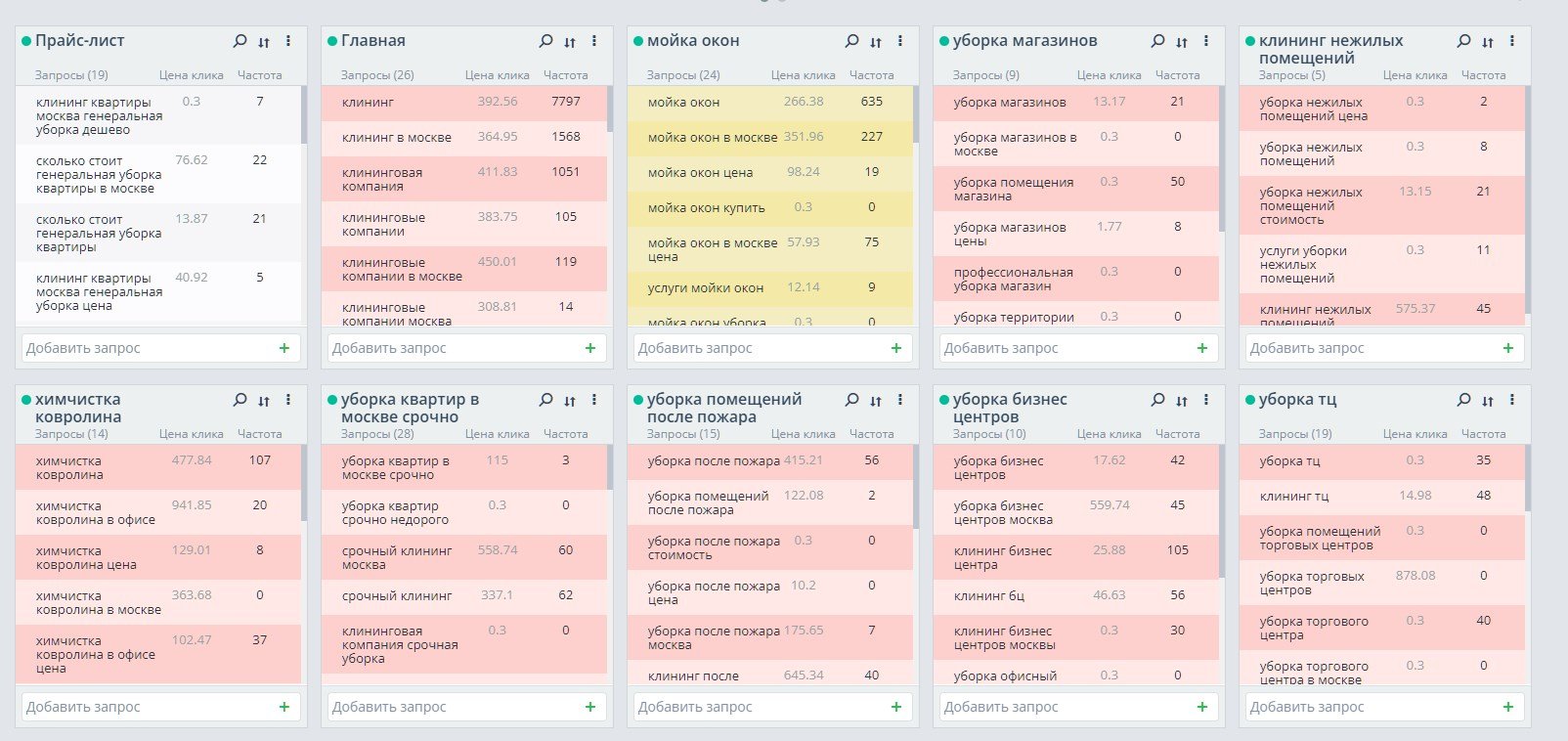Open three-dot menu of клининг нежилых помещений
1568x741 pixels.
click(x=1512, y=41)
